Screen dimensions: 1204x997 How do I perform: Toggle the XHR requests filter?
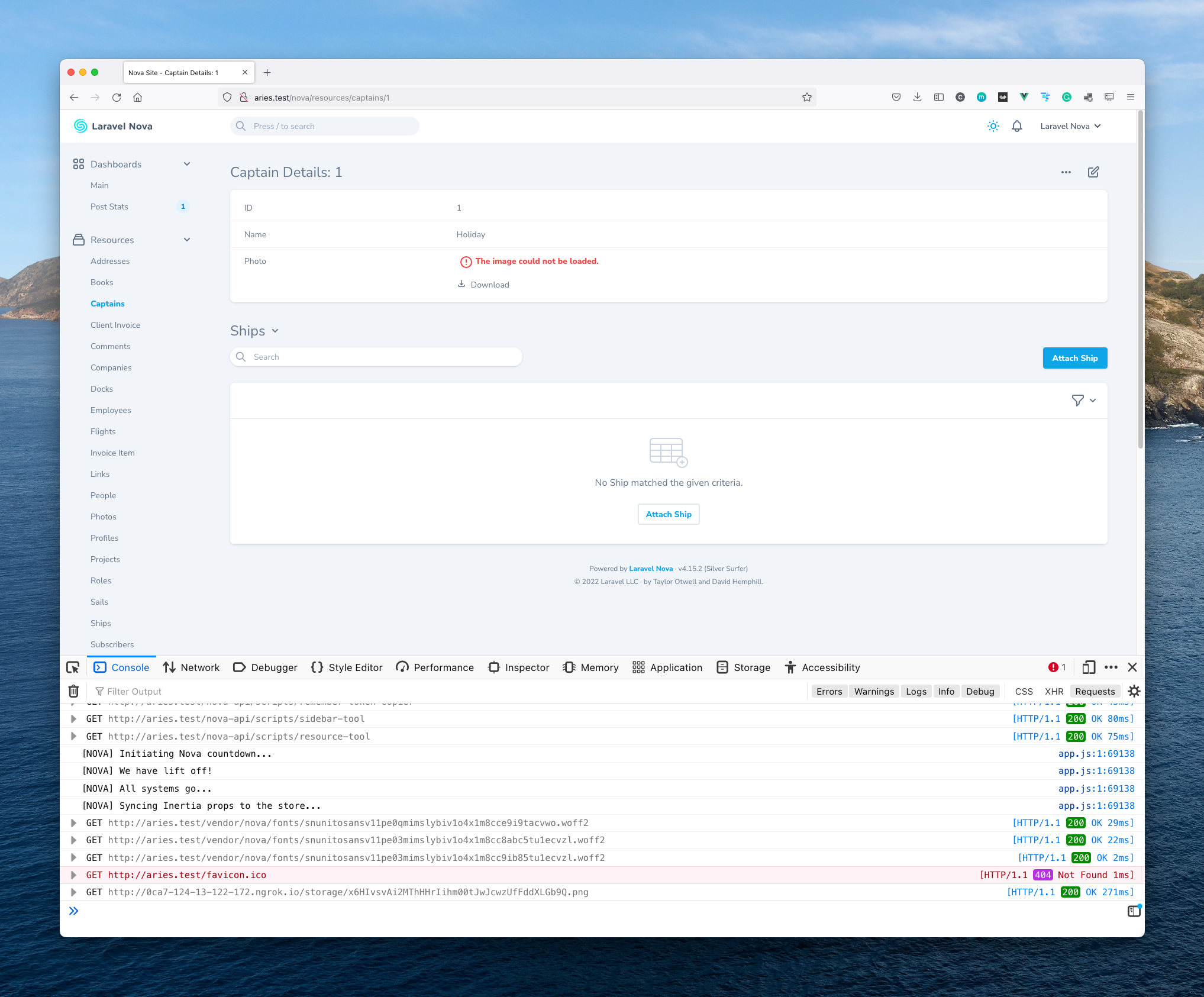pyautogui.click(x=1054, y=691)
